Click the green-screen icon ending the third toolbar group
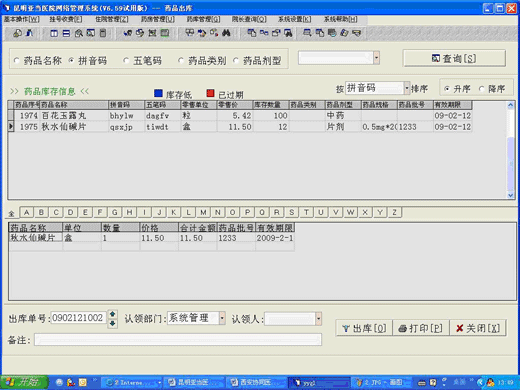 click(x=165, y=33)
